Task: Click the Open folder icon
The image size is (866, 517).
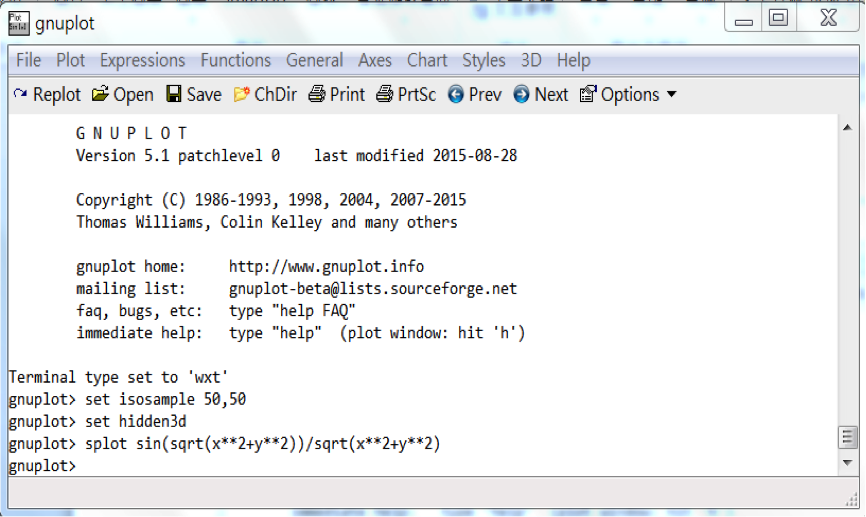Action: (100, 95)
